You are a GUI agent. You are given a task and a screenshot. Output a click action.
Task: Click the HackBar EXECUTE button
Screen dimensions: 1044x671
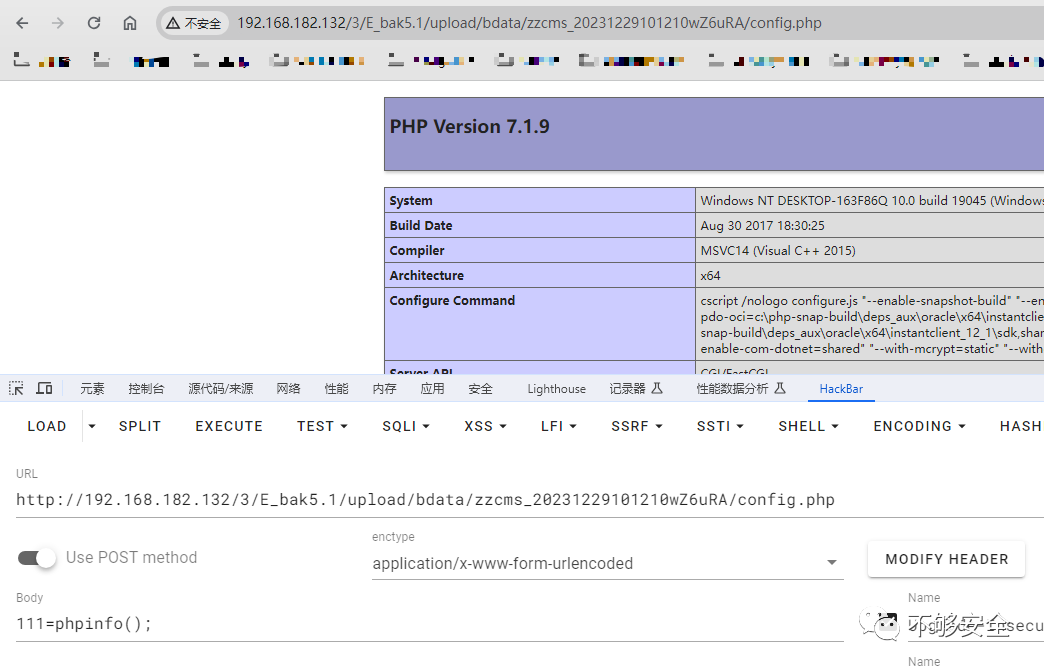pos(229,426)
